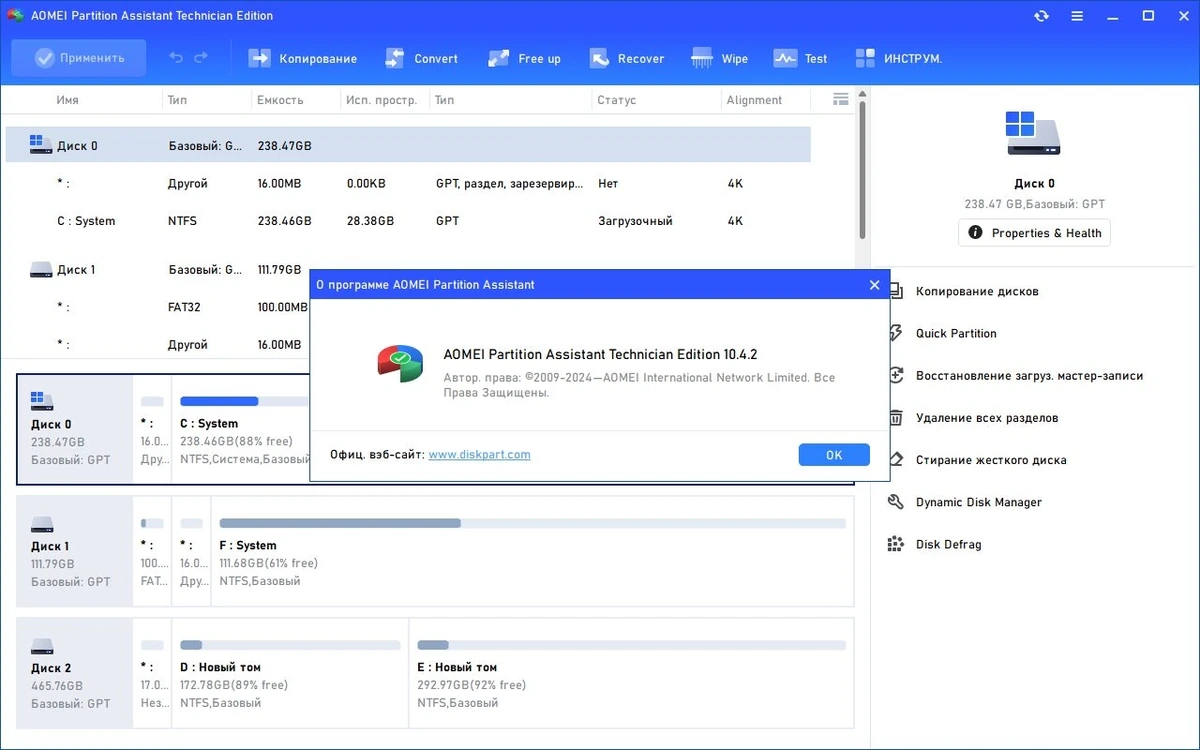The width and height of the screenshot is (1200, 750).
Task: Open the Копирование copy tool
Action: 302,58
